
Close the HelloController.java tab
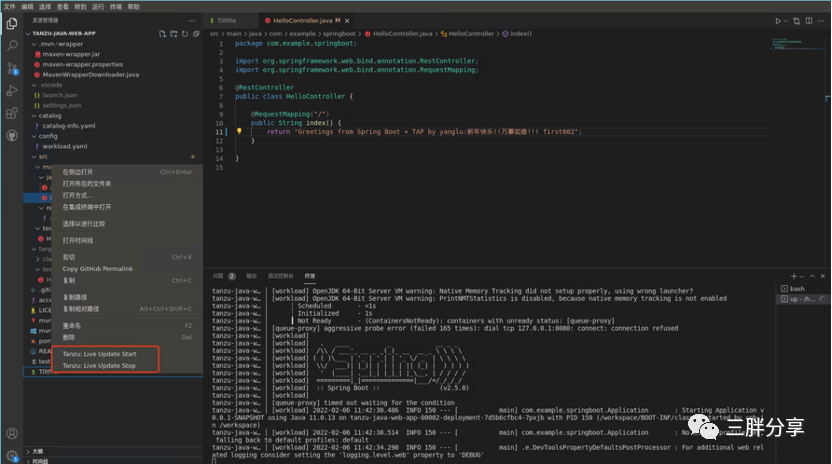(347, 21)
